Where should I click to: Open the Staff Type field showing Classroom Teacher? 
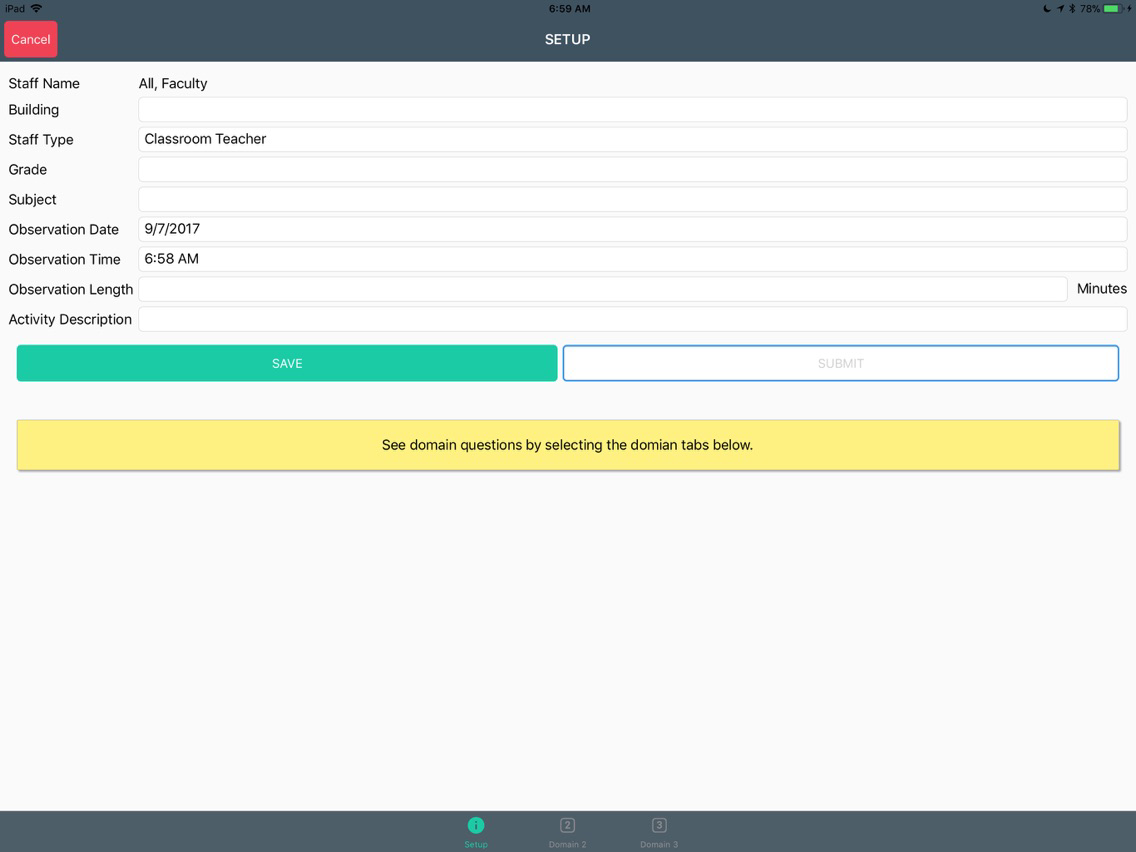[x=632, y=139]
